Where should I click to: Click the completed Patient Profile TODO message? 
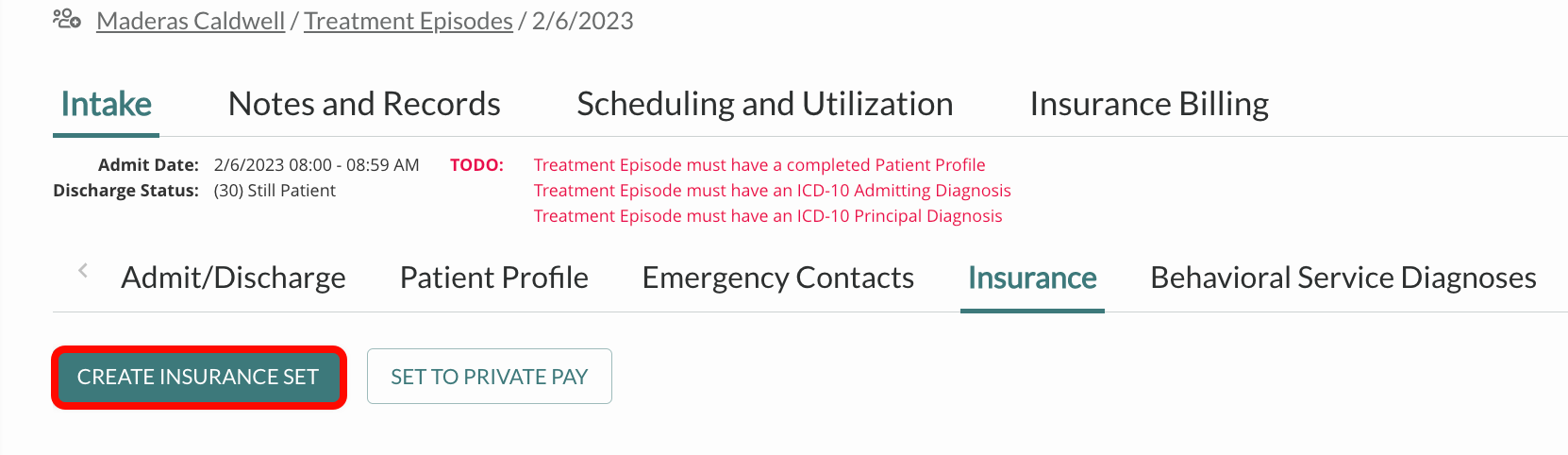[x=759, y=165]
